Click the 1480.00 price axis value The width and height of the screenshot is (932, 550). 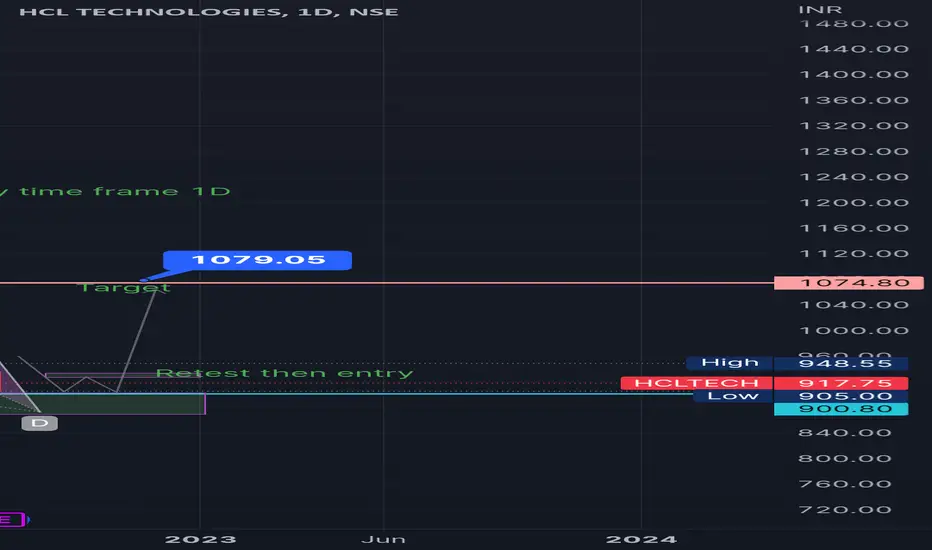pyautogui.click(x=855, y=24)
